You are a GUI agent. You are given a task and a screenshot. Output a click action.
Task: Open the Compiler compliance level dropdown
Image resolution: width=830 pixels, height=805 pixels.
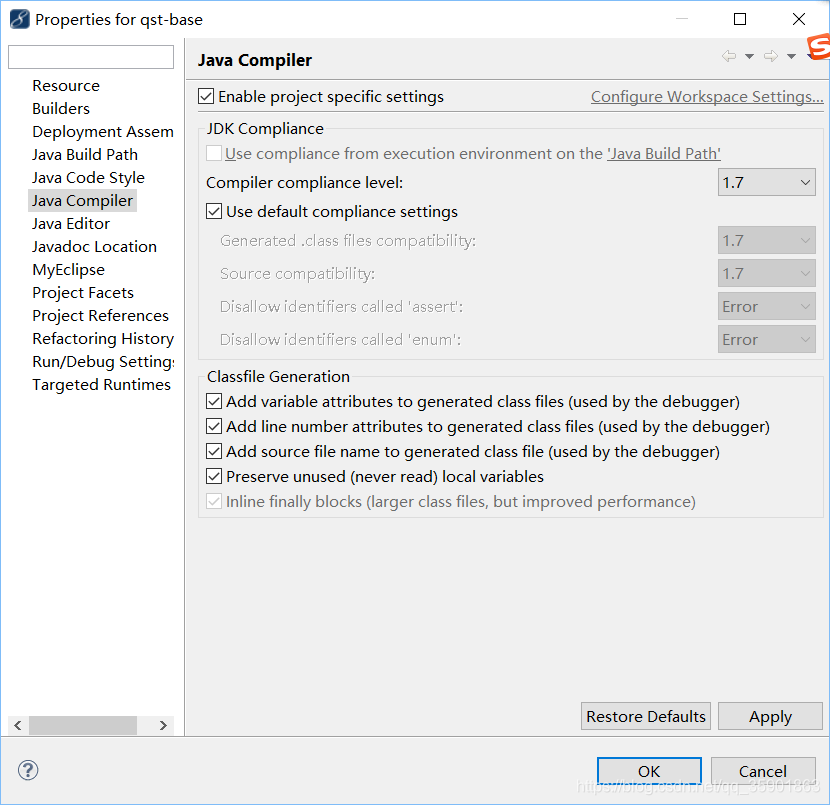coord(805,182)
